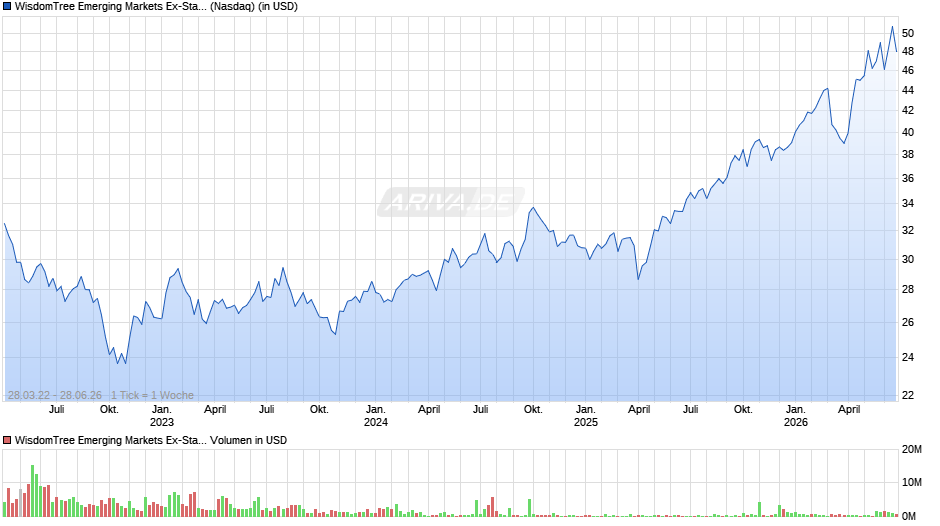Click the Jan. label above 2026
940x526 pixels.
pos(796,410)
